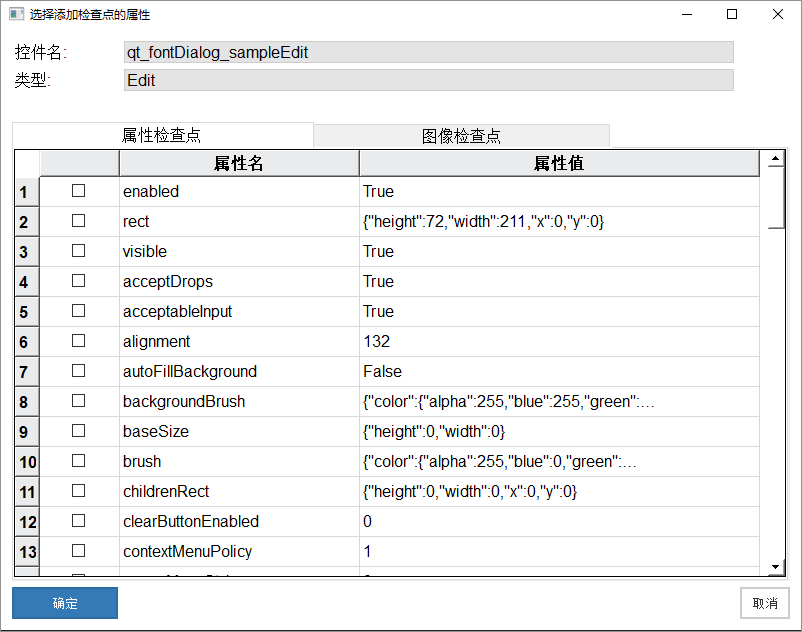
Task: Check the enabled property checkbox
Action: point(78,191)
